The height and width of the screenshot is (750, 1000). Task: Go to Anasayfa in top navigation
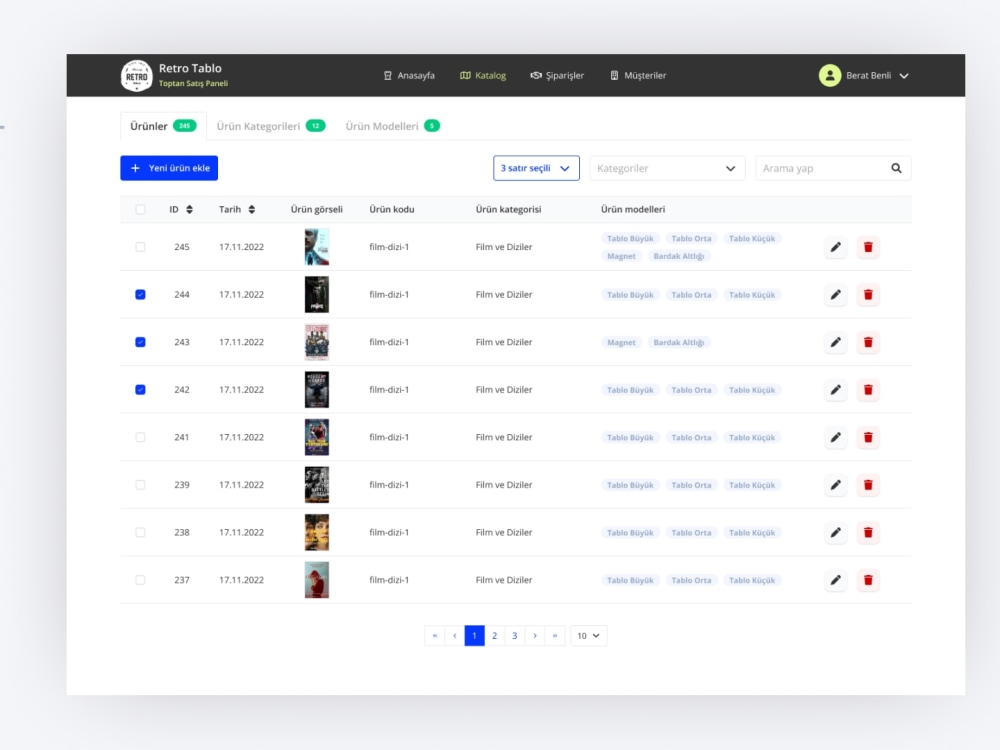(409, 75)
